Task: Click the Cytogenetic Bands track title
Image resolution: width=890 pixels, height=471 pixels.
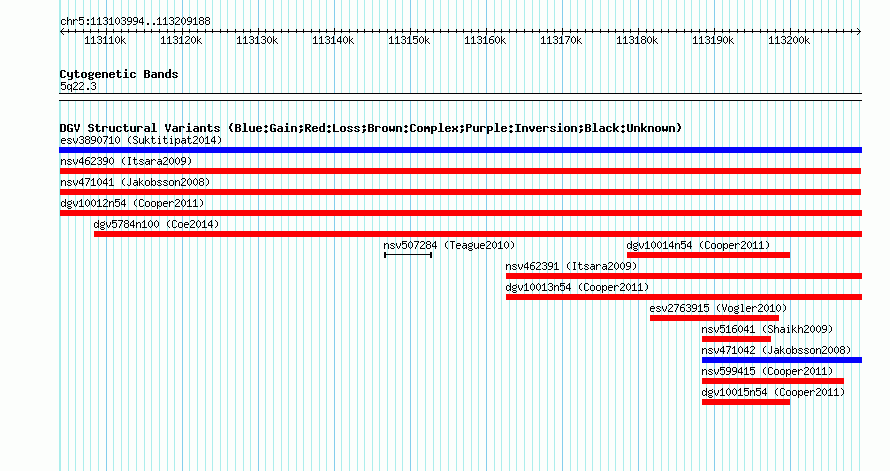Action: (x=119, y=74)
